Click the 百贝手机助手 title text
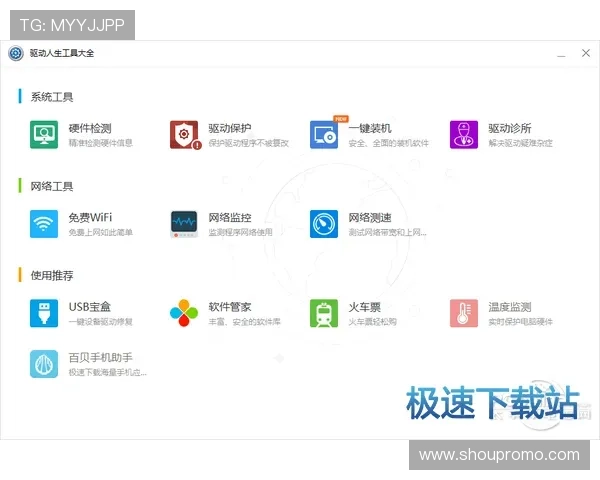600x480 pixels. 101,358
